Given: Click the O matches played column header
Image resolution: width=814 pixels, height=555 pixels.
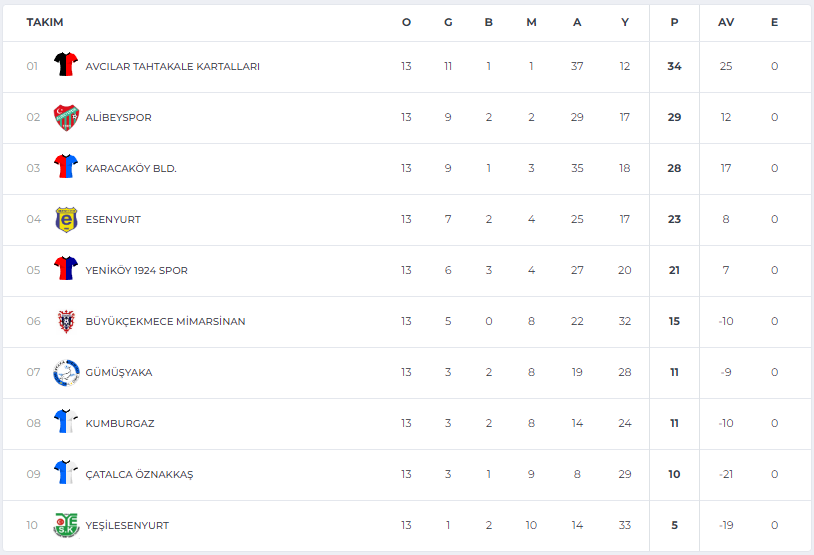Looking at the screenshot, I should (x=406, y=22).
